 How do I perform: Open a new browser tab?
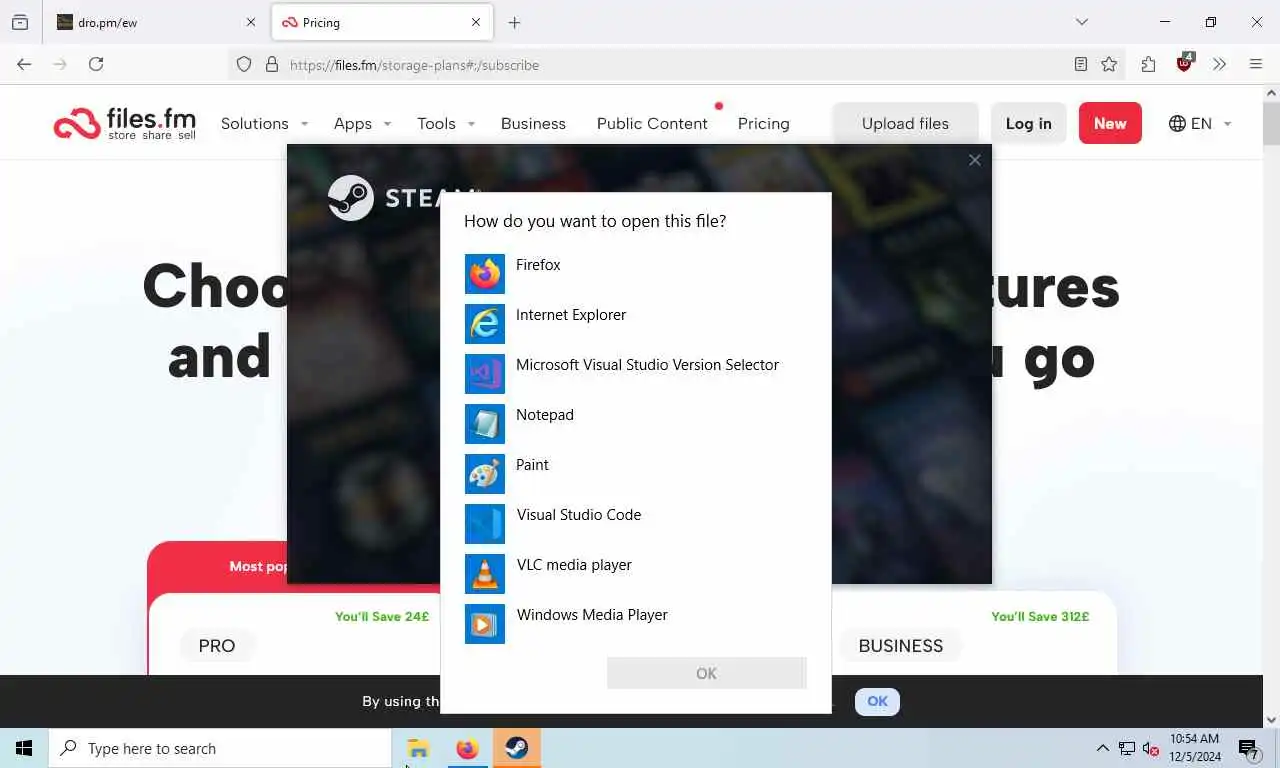click(514, 22)
